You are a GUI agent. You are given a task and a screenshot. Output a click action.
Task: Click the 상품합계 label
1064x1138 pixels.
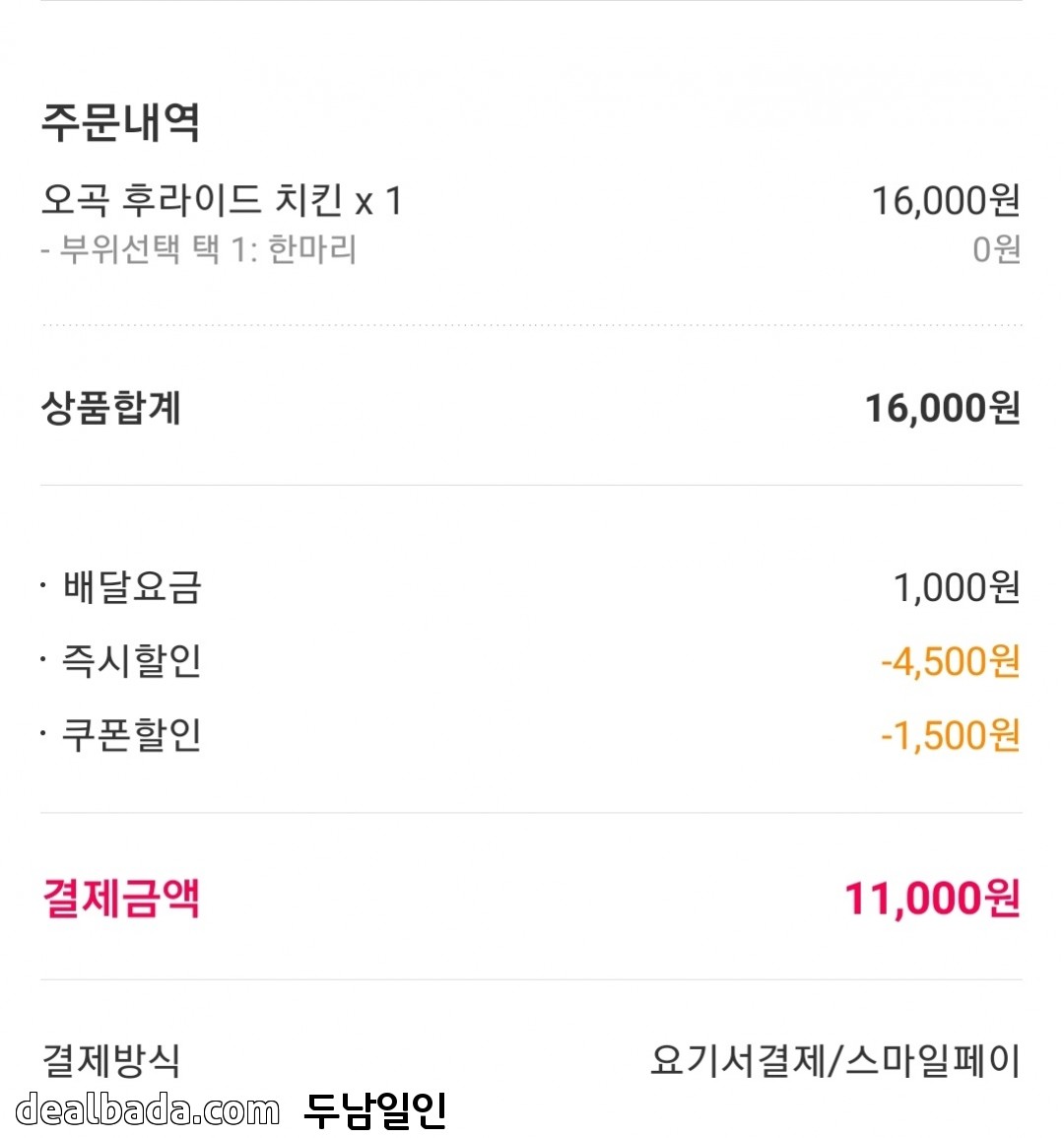111,408
